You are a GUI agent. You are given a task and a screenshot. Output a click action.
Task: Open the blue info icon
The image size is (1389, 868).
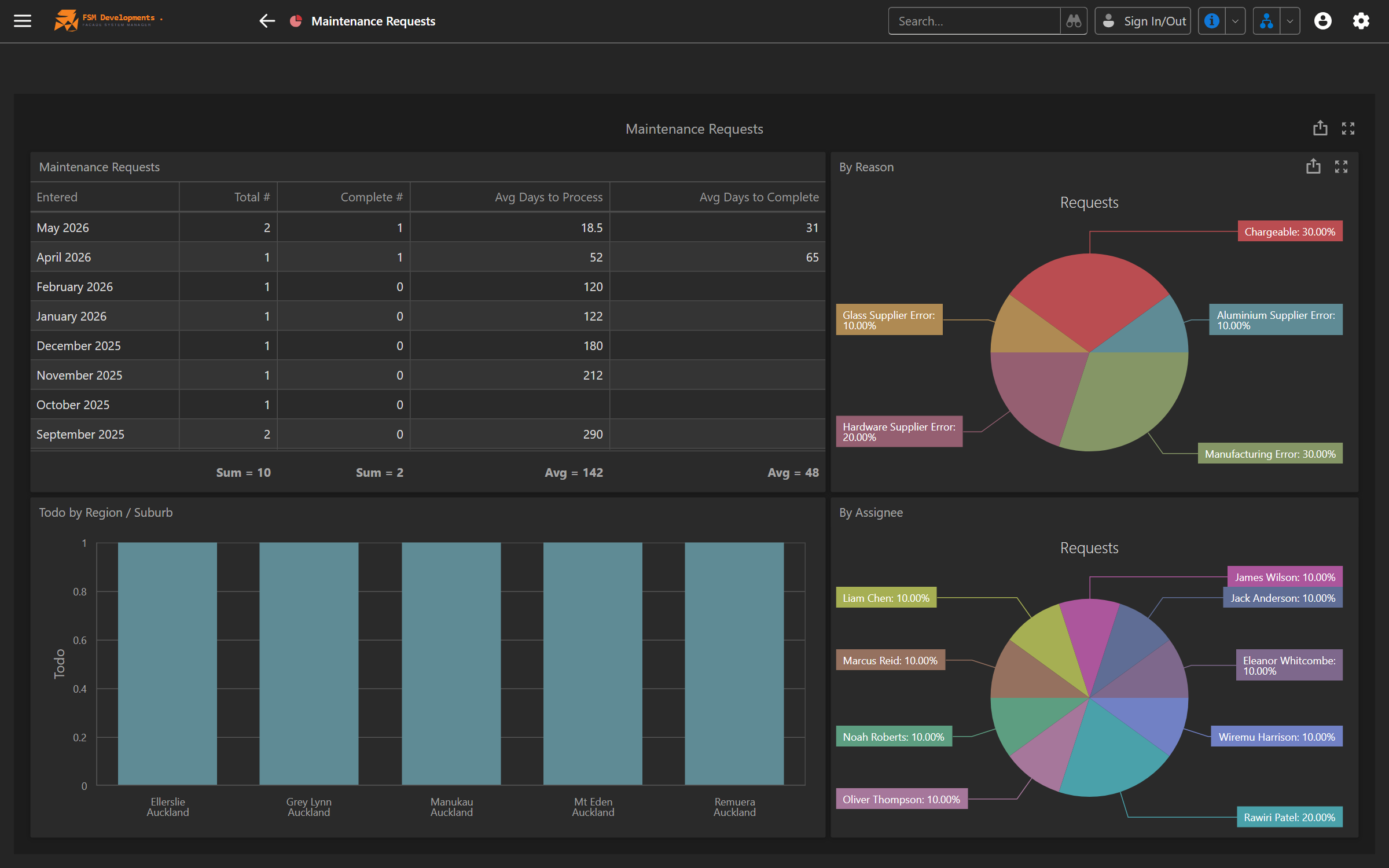(x=1212, y=21)
